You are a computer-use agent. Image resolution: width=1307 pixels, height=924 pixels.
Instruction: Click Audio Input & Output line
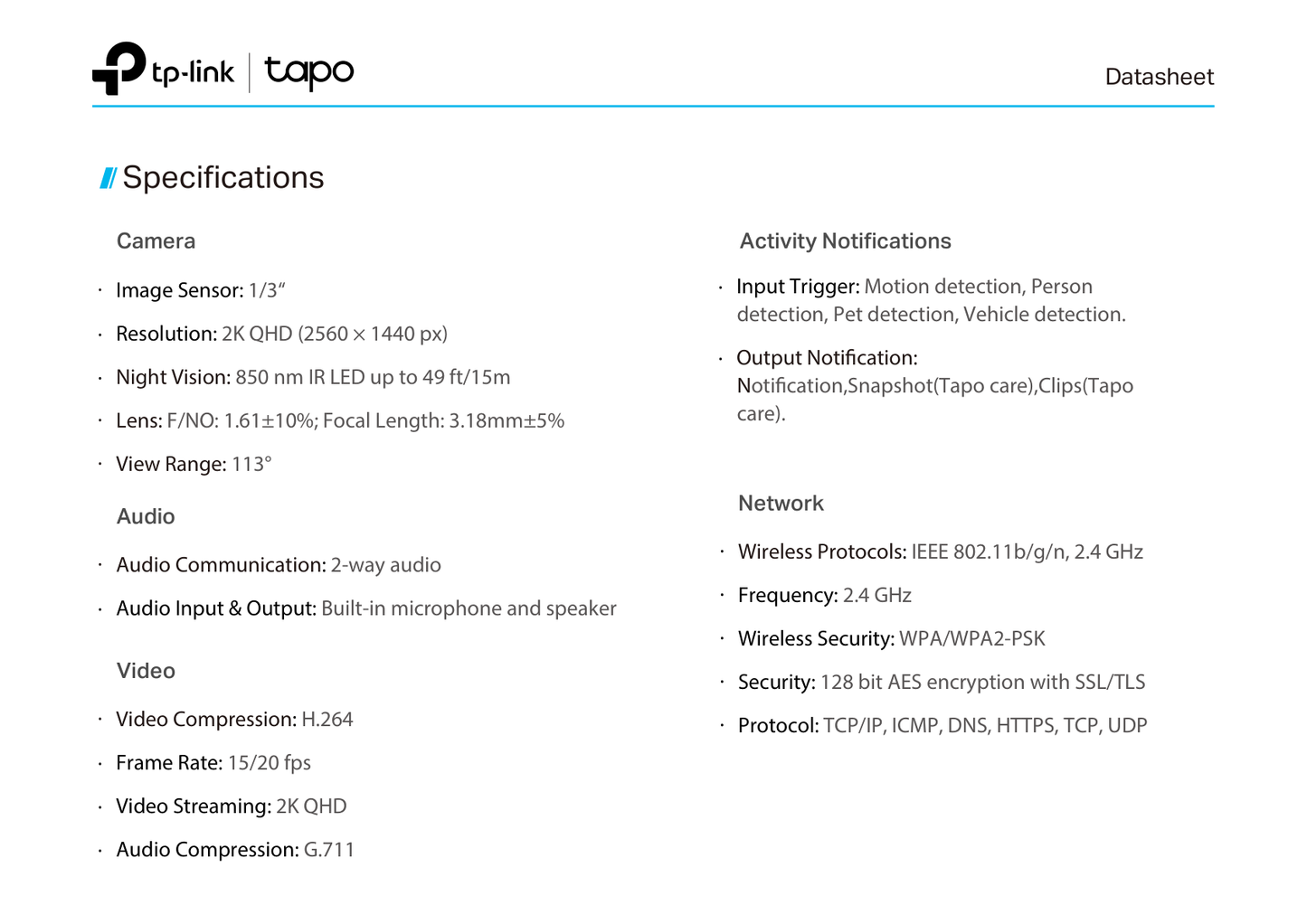366,608
